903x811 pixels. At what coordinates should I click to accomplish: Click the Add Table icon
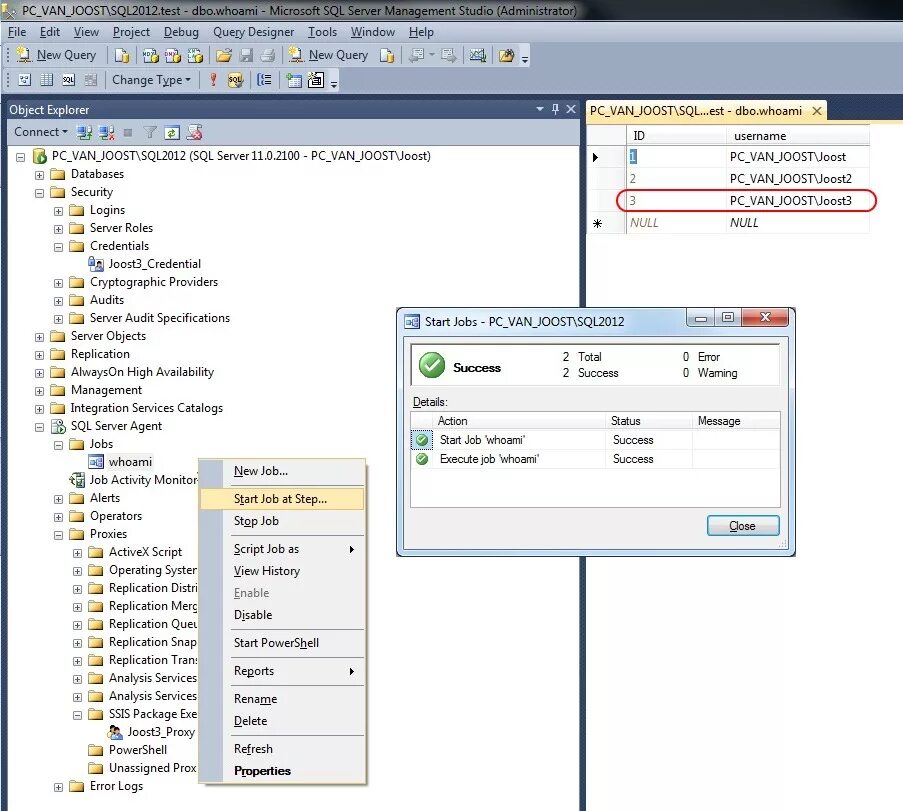[x=294, y=79]
